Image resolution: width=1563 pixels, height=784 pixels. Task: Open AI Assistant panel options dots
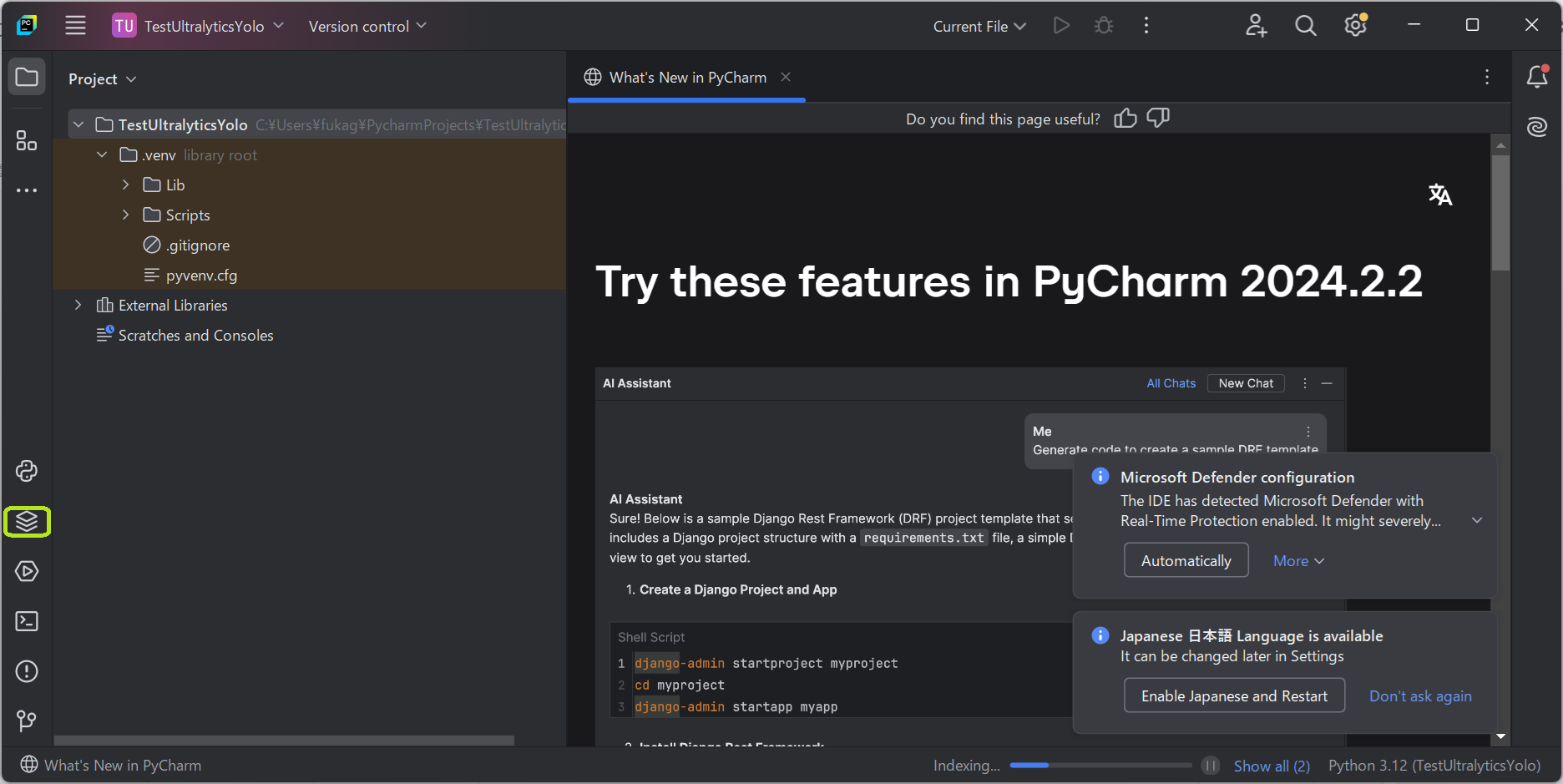click(1305, 383)
